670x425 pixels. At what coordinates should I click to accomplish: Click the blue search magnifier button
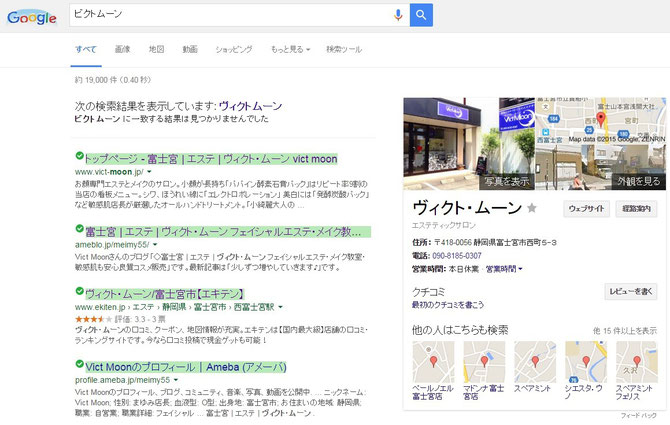(x=421, y=15)
